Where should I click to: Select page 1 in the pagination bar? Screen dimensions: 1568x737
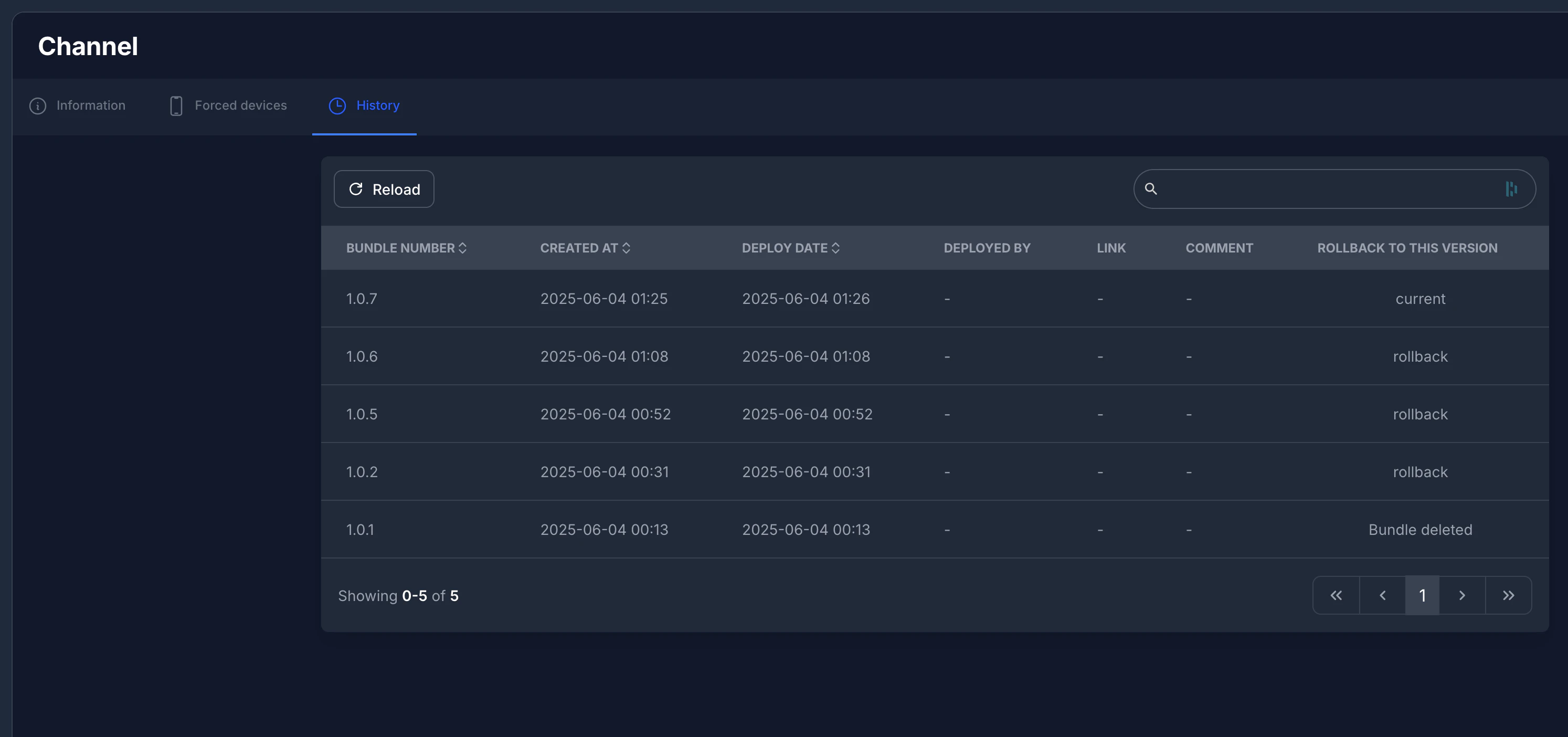[1422, 595]
